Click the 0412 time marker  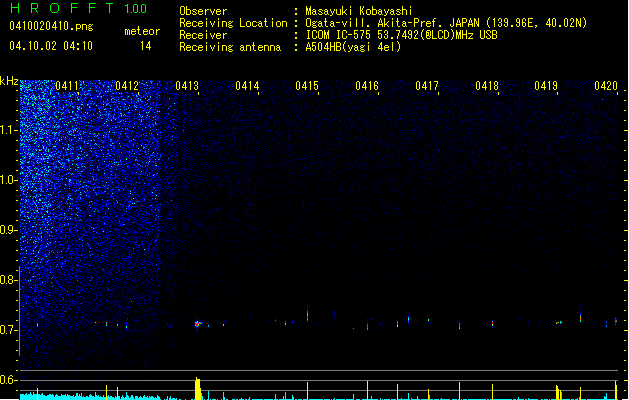point(127,86)
